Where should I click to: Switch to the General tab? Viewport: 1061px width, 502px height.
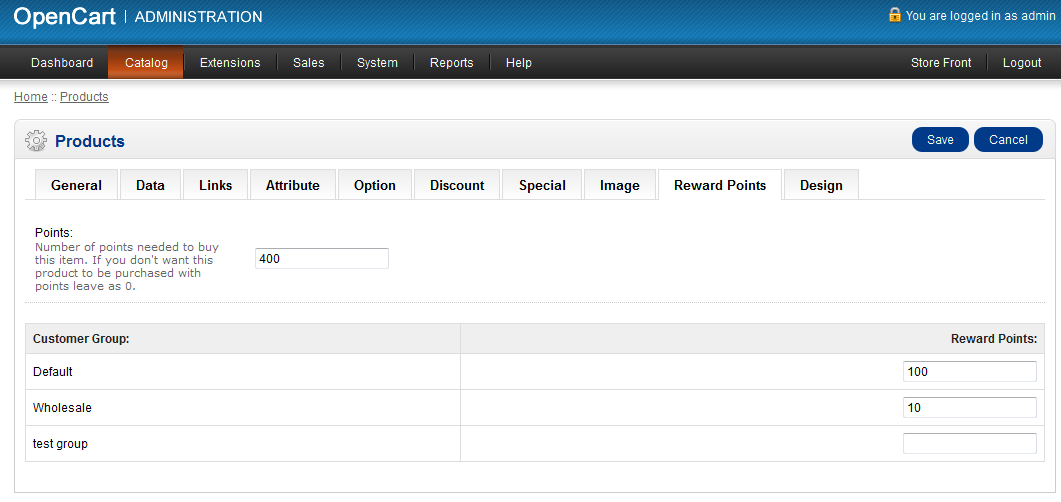(x=76, y=185)
